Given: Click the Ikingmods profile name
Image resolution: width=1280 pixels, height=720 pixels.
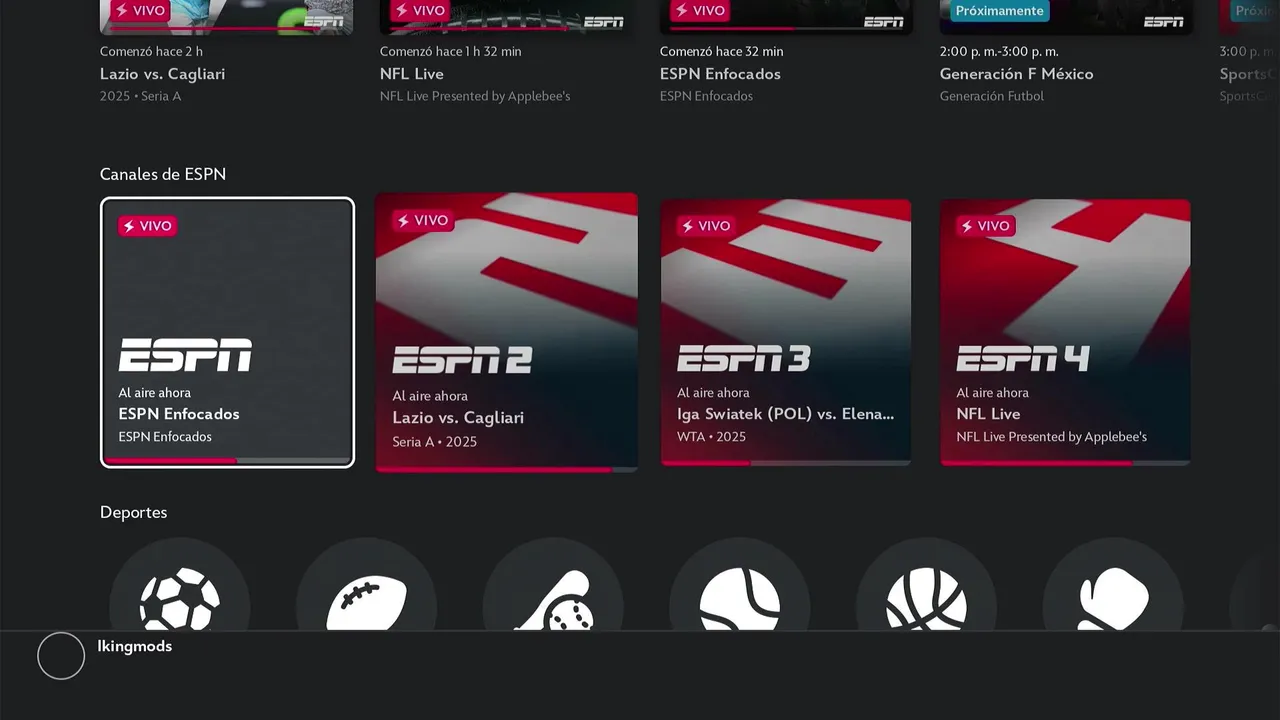Looking at the screenshot, I should pyautogui.click(x=135, y=646).
